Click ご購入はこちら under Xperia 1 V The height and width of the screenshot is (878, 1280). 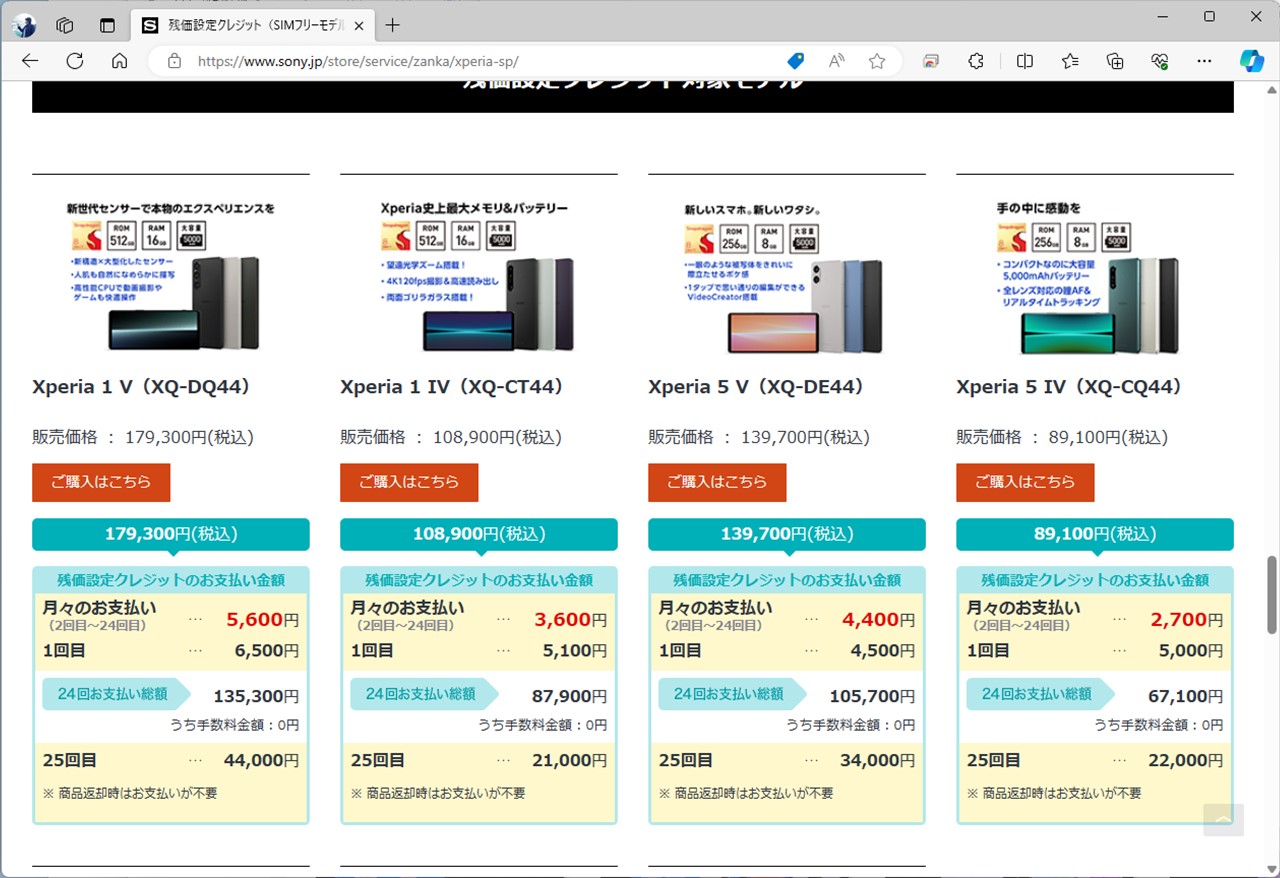[101, 482]
